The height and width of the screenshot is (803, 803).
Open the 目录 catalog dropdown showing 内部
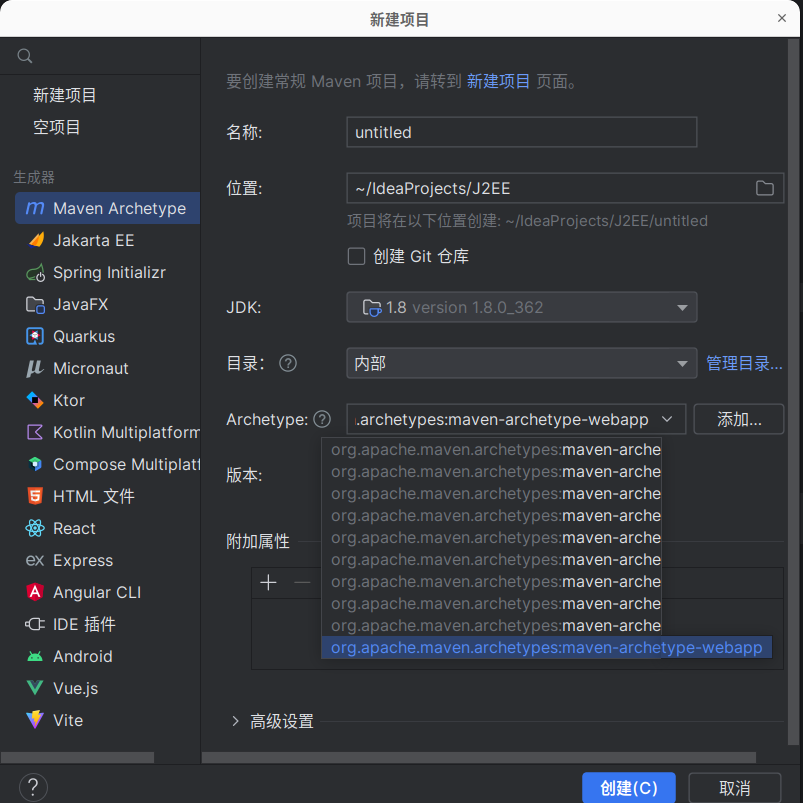tap(521, 363)
